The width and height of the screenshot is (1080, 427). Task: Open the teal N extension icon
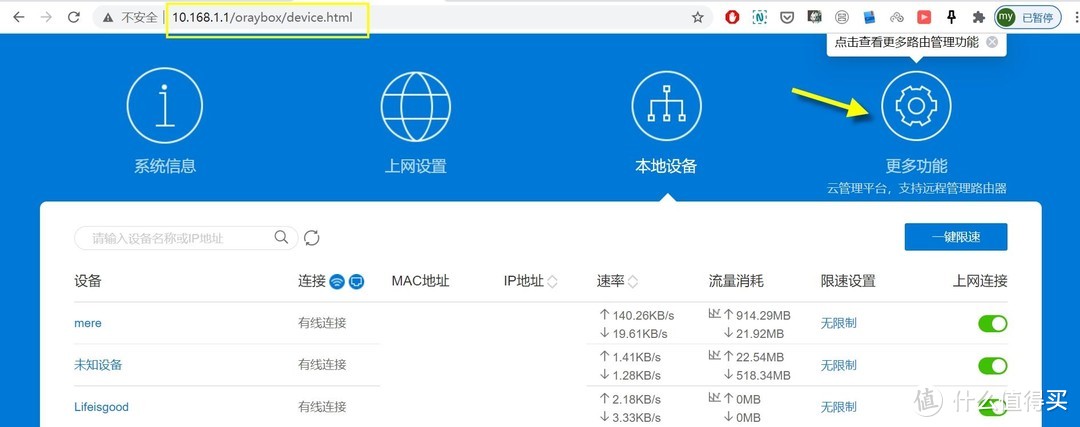(x=760, y=17)
